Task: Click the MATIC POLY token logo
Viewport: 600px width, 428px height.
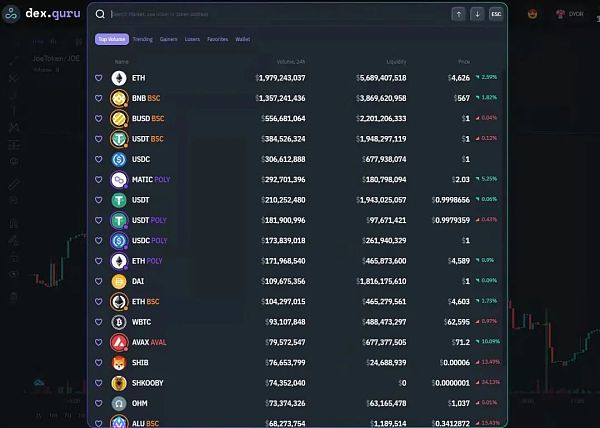Action: [x=119, y=179]
